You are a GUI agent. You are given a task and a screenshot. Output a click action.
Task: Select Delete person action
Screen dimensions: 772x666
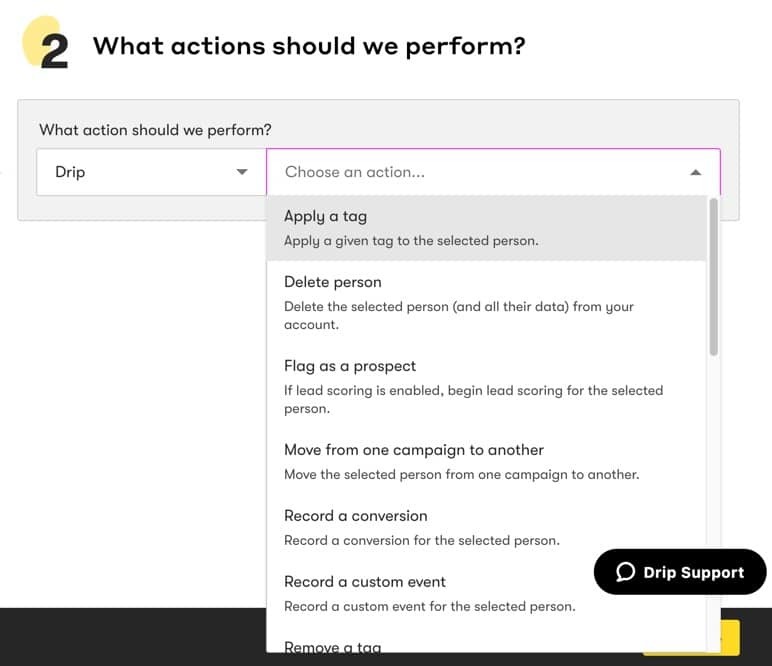click(486, 303)
